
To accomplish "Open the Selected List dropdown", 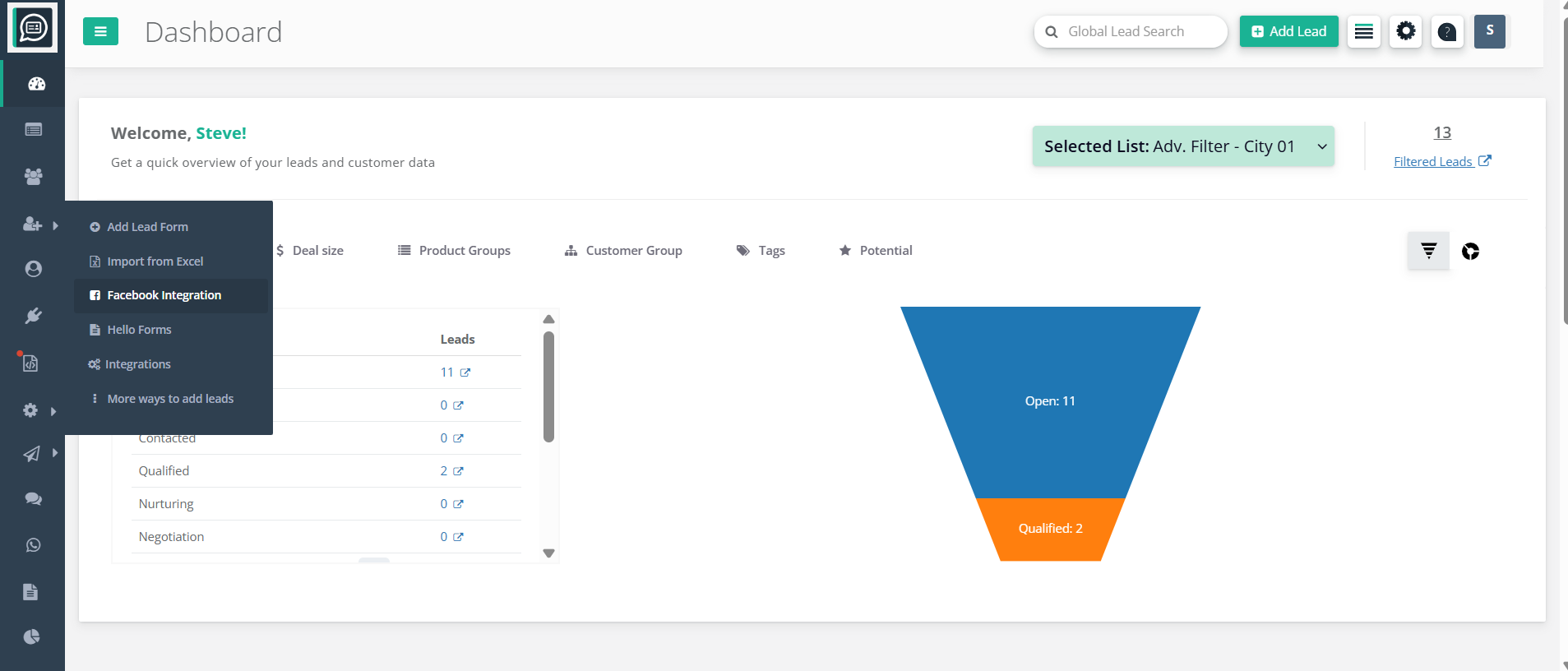I will click(1182, 146).
